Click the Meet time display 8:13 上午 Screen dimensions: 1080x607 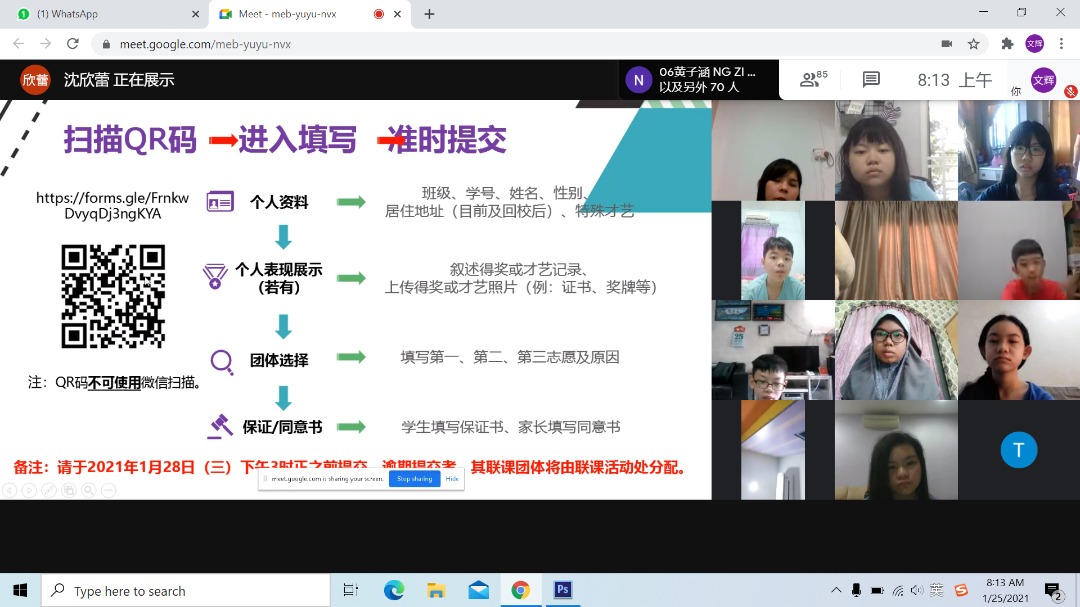pos(955,80)
